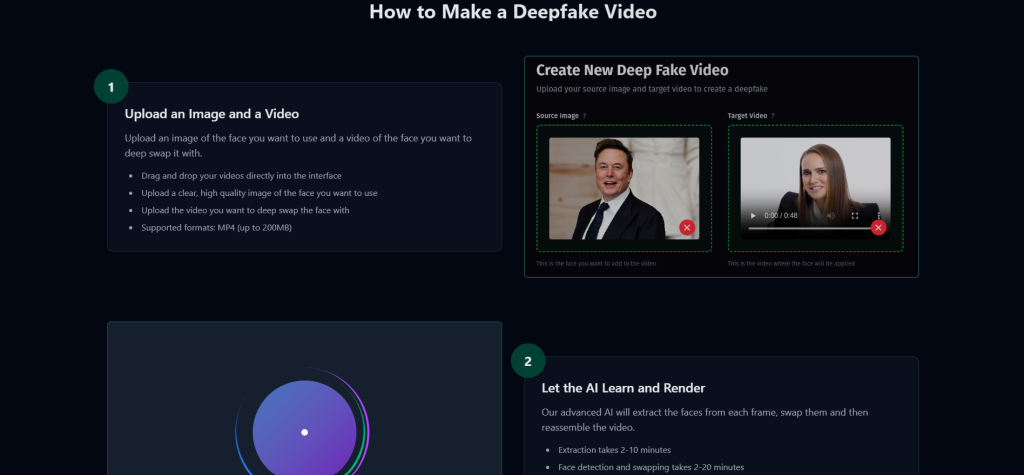Image resolution: width=1024 pixels, height=475 pixels.
Task: Click 'Upload your source image and target video' subtitle
Action: [652, 89]
